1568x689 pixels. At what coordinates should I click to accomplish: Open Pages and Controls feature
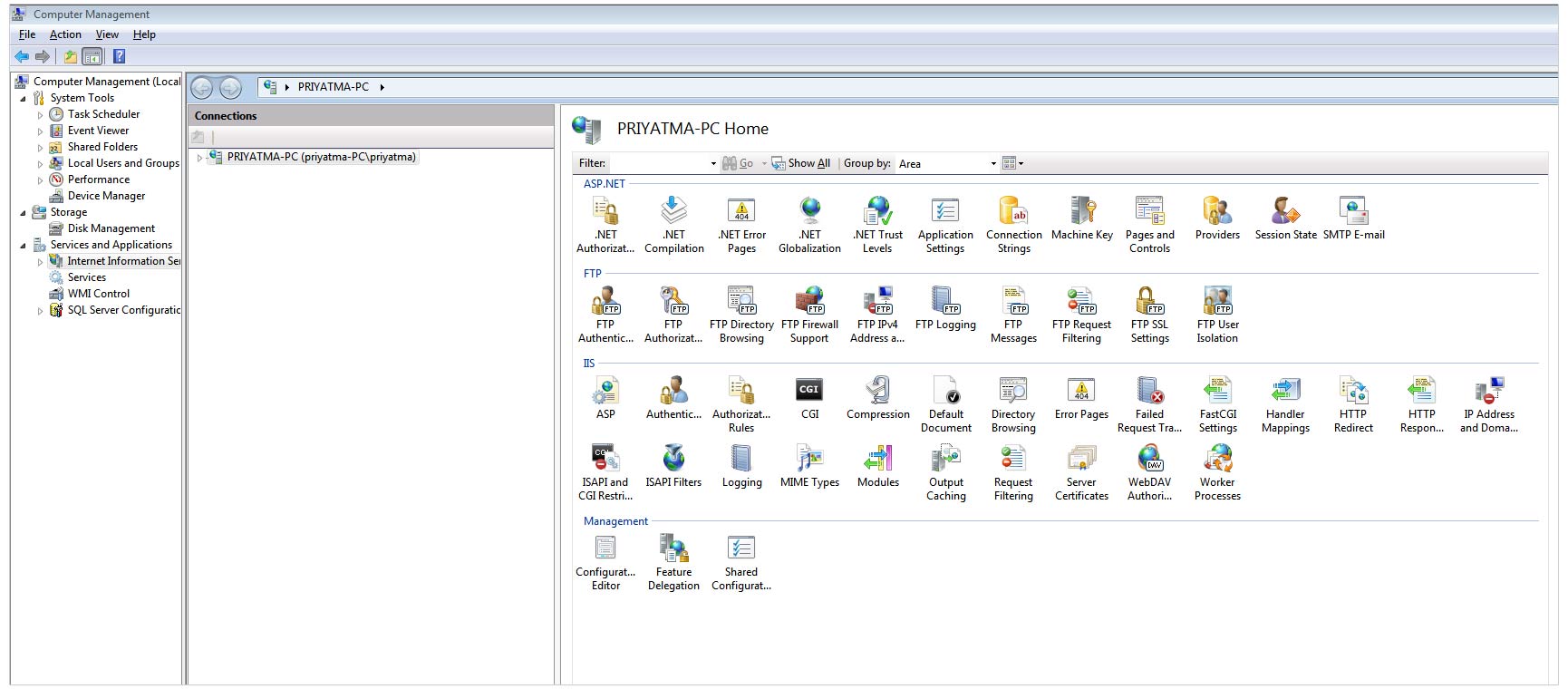(x=1149, y=224)
